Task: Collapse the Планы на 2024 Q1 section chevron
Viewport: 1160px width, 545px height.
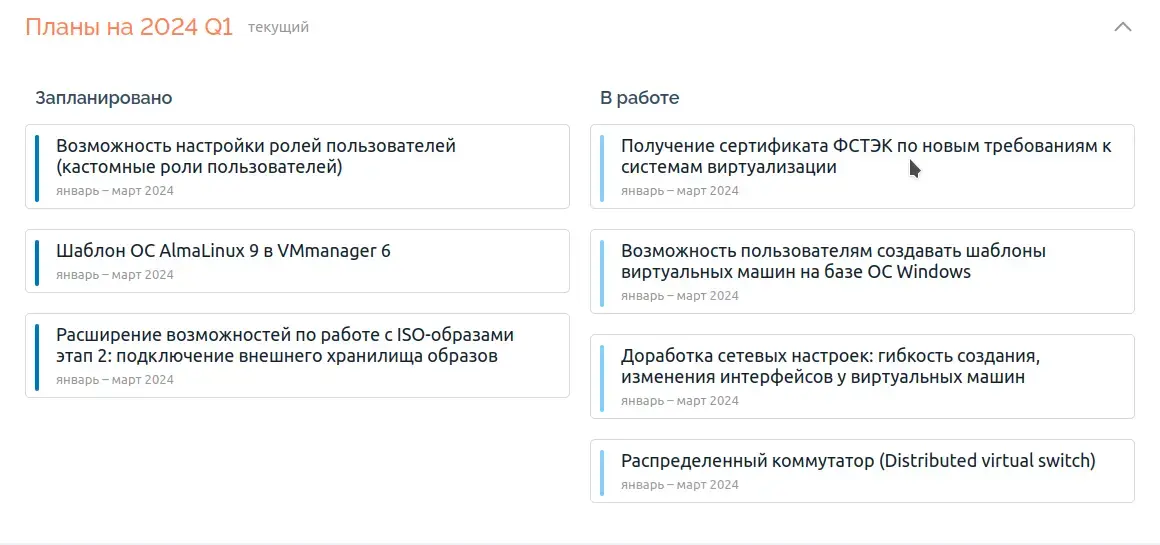Action: pyautogui.click(x=1122, y=27)
